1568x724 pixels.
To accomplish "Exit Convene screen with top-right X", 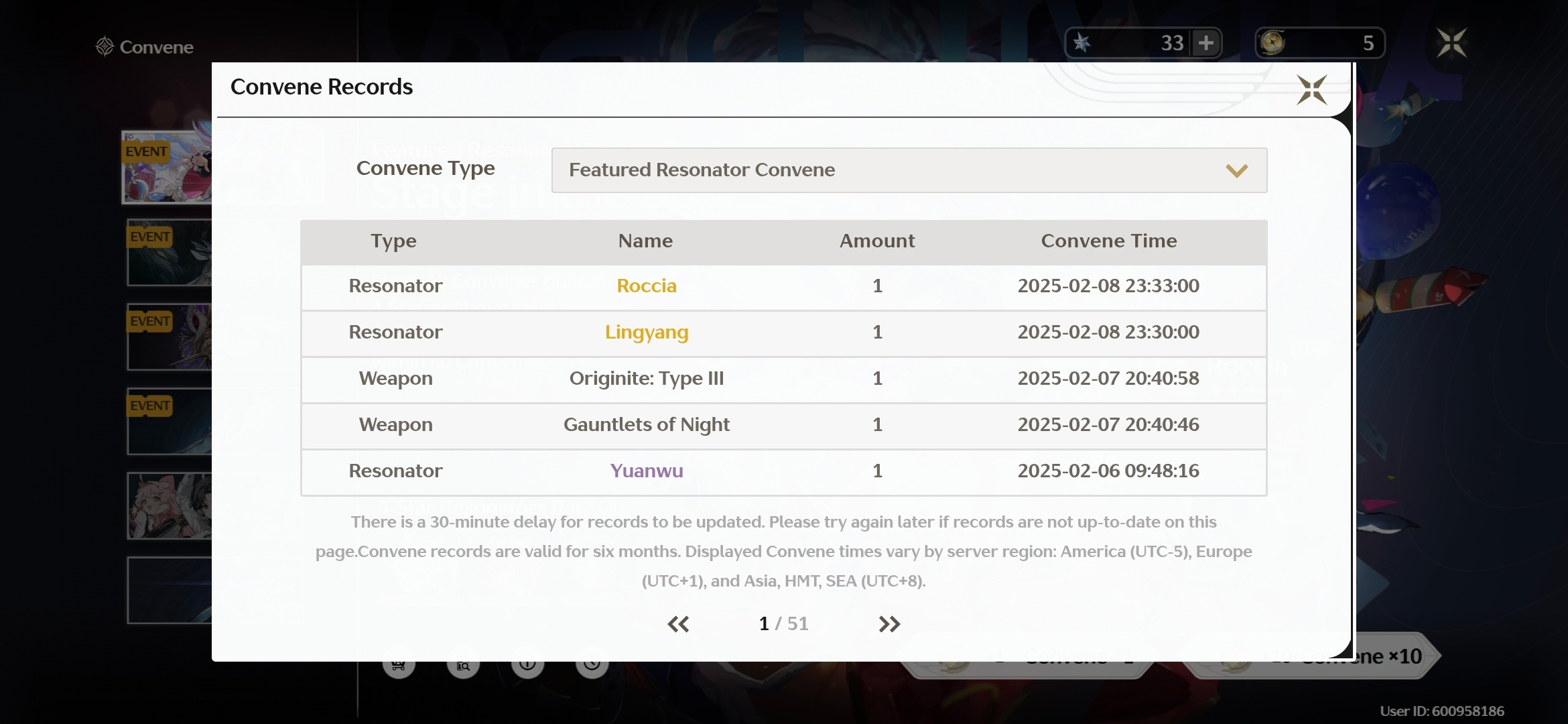I will tap(1451, 43).
